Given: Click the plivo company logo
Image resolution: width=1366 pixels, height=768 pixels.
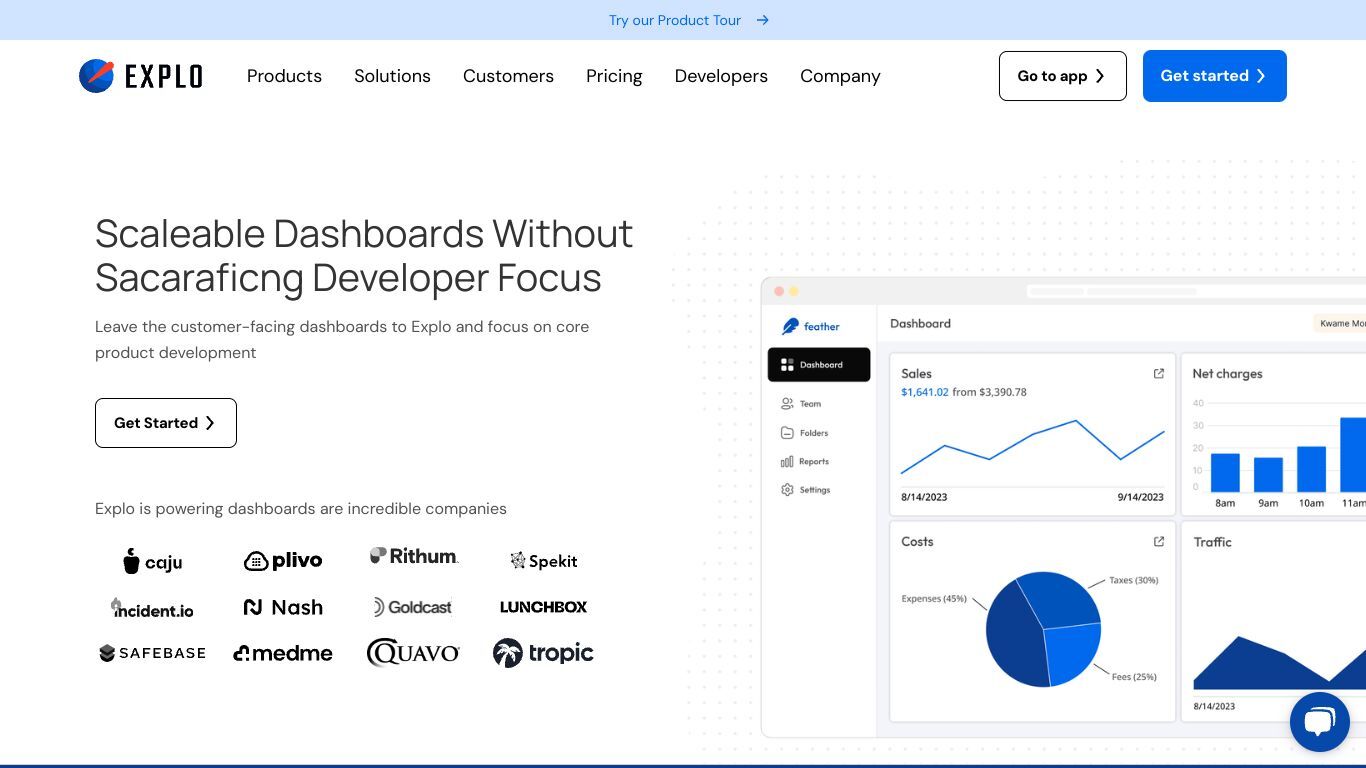Looking at the screenshot, I should pos(283,561).
